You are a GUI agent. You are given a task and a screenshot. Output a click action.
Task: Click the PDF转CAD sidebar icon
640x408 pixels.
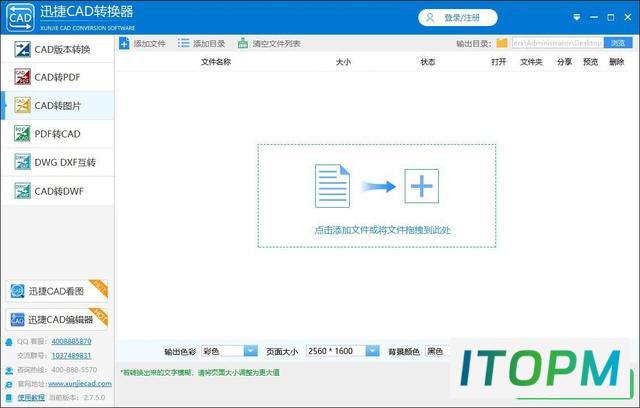(x=22, y=133)
